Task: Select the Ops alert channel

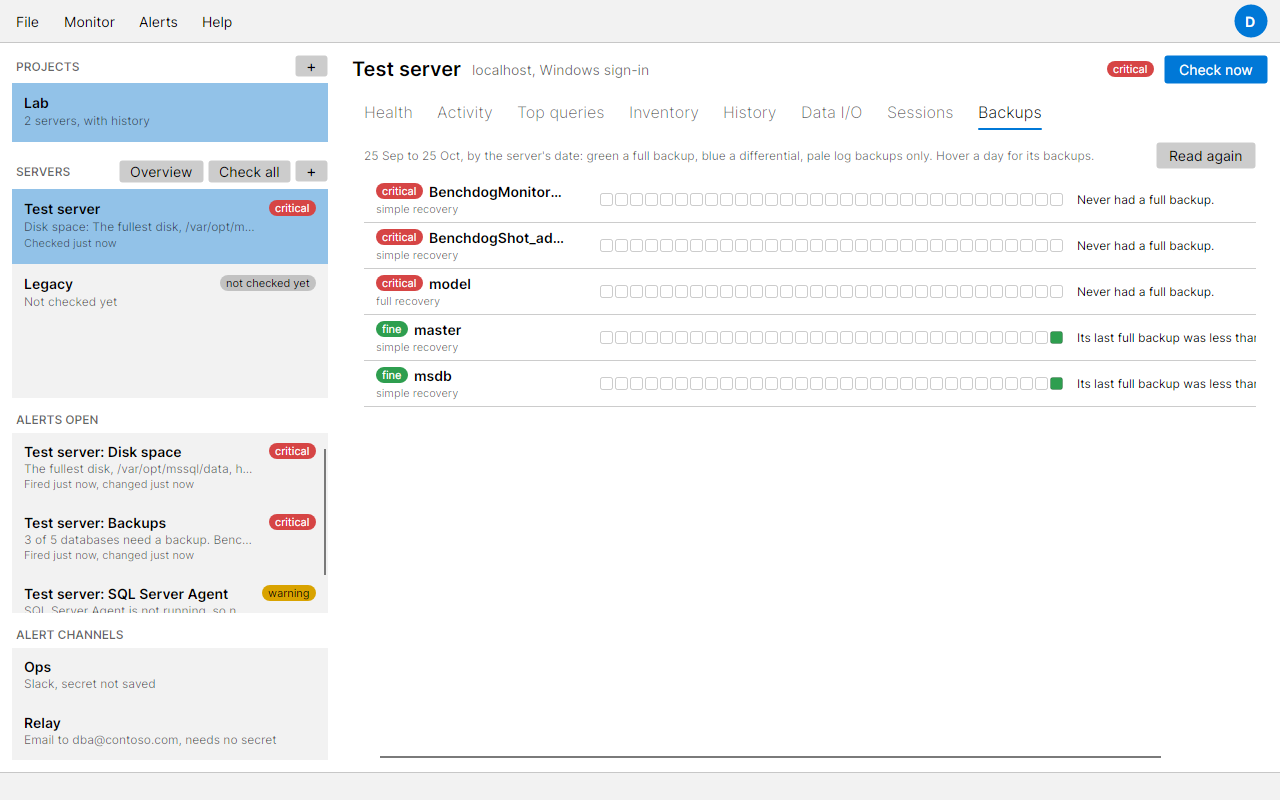Action: pos(170,675)
